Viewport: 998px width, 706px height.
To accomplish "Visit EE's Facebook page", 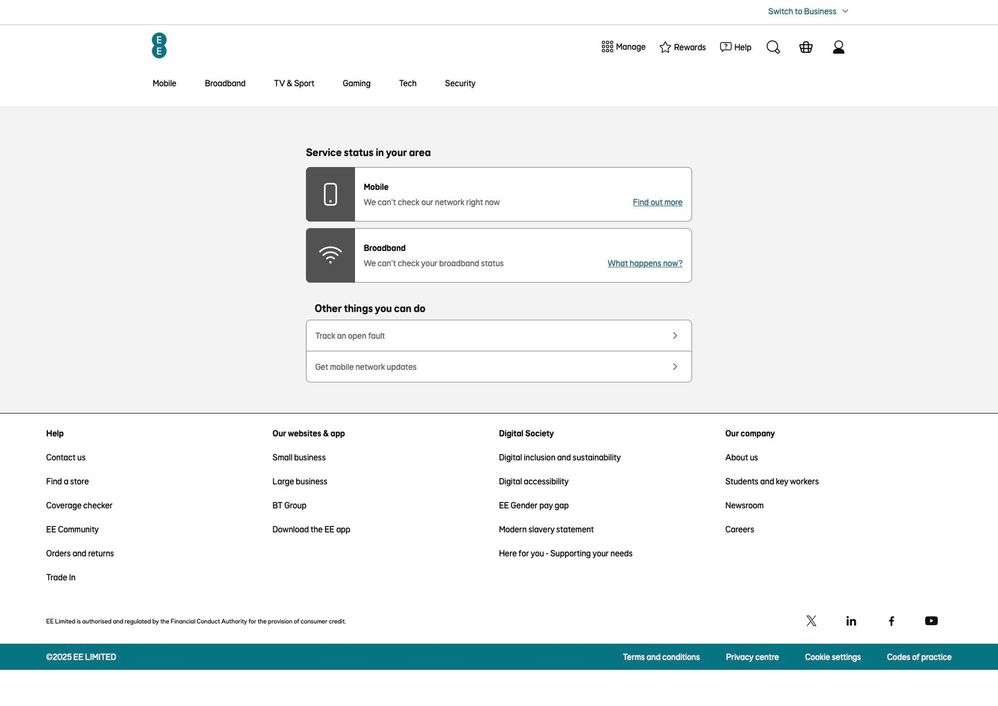I will tap(891, 621).
